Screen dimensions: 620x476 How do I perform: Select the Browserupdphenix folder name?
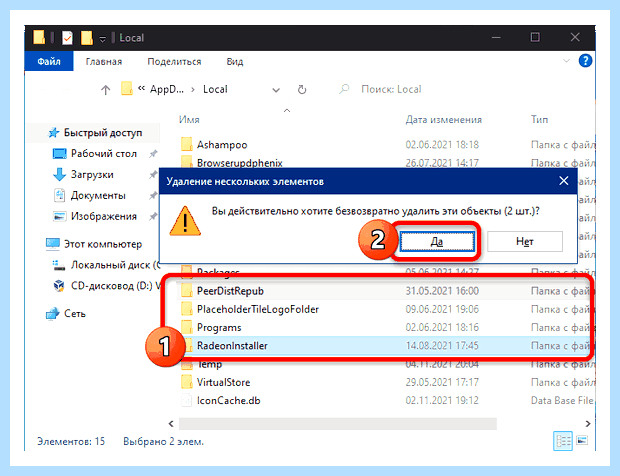click(x=240, y=163)
